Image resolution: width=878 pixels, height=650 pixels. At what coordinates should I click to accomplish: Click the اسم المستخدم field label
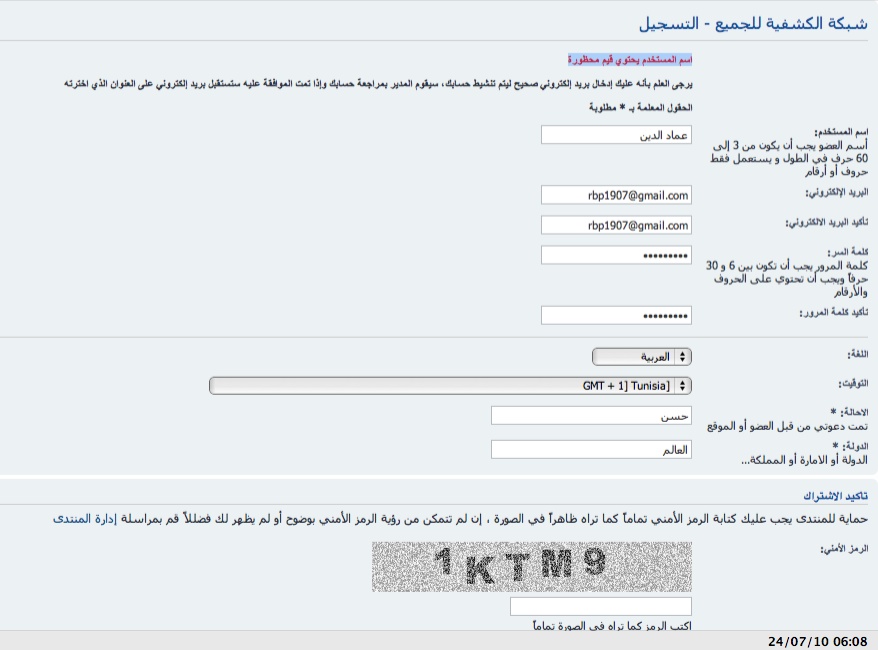(840, 132)
